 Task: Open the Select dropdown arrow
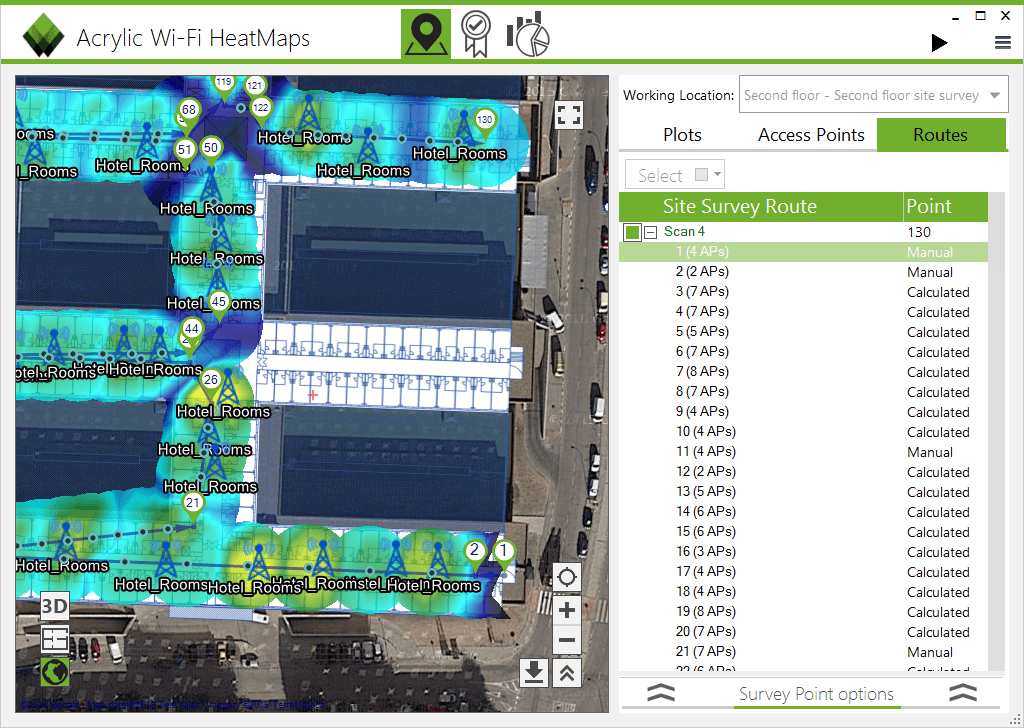[x=718, y=174]
